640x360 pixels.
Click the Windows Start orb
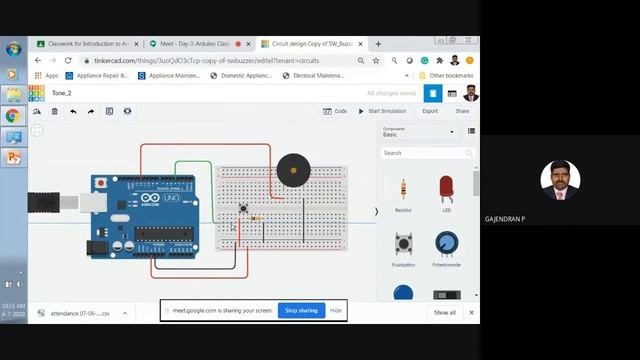coord(13,49)
